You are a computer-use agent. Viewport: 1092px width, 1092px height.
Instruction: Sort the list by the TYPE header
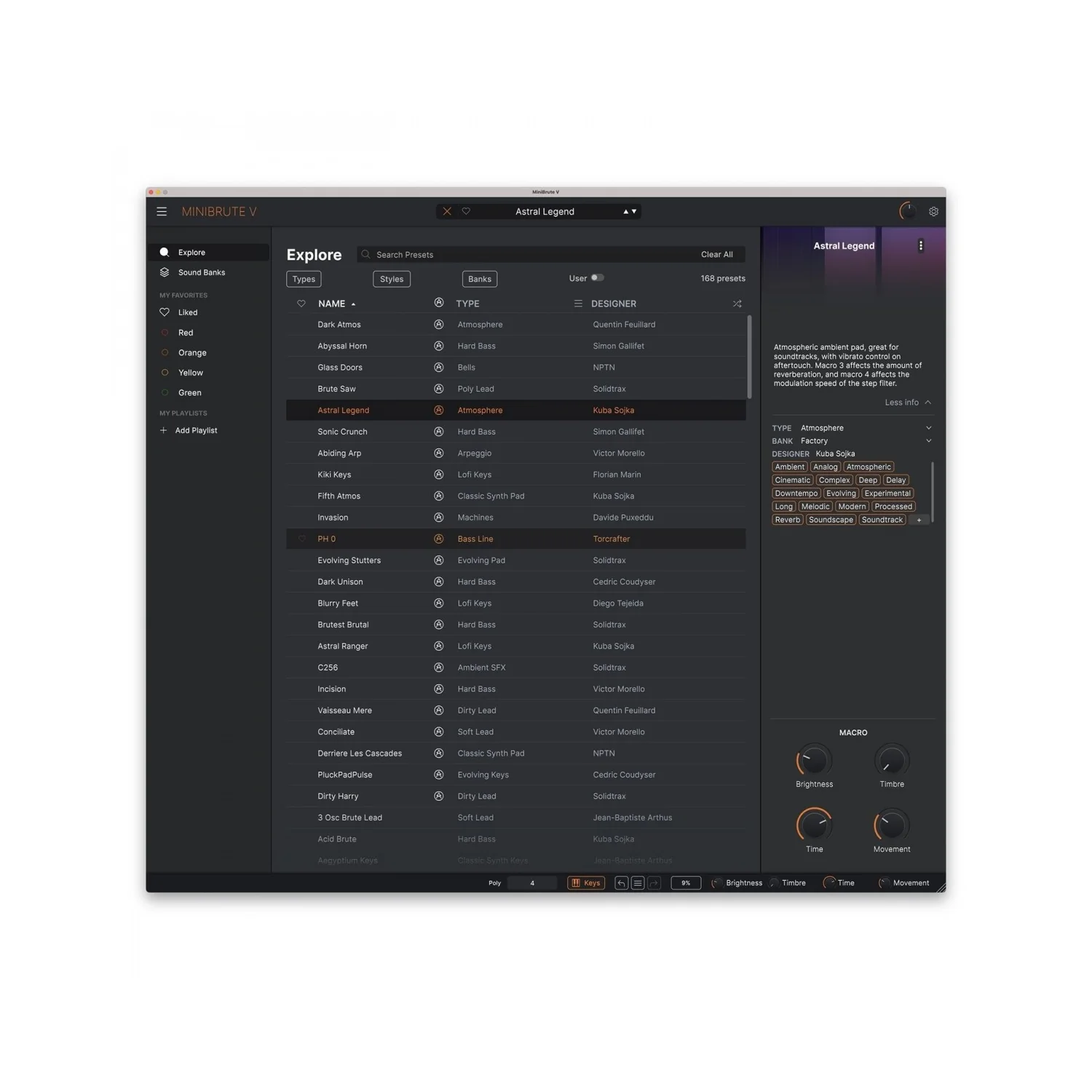click(x=467, y=304)
